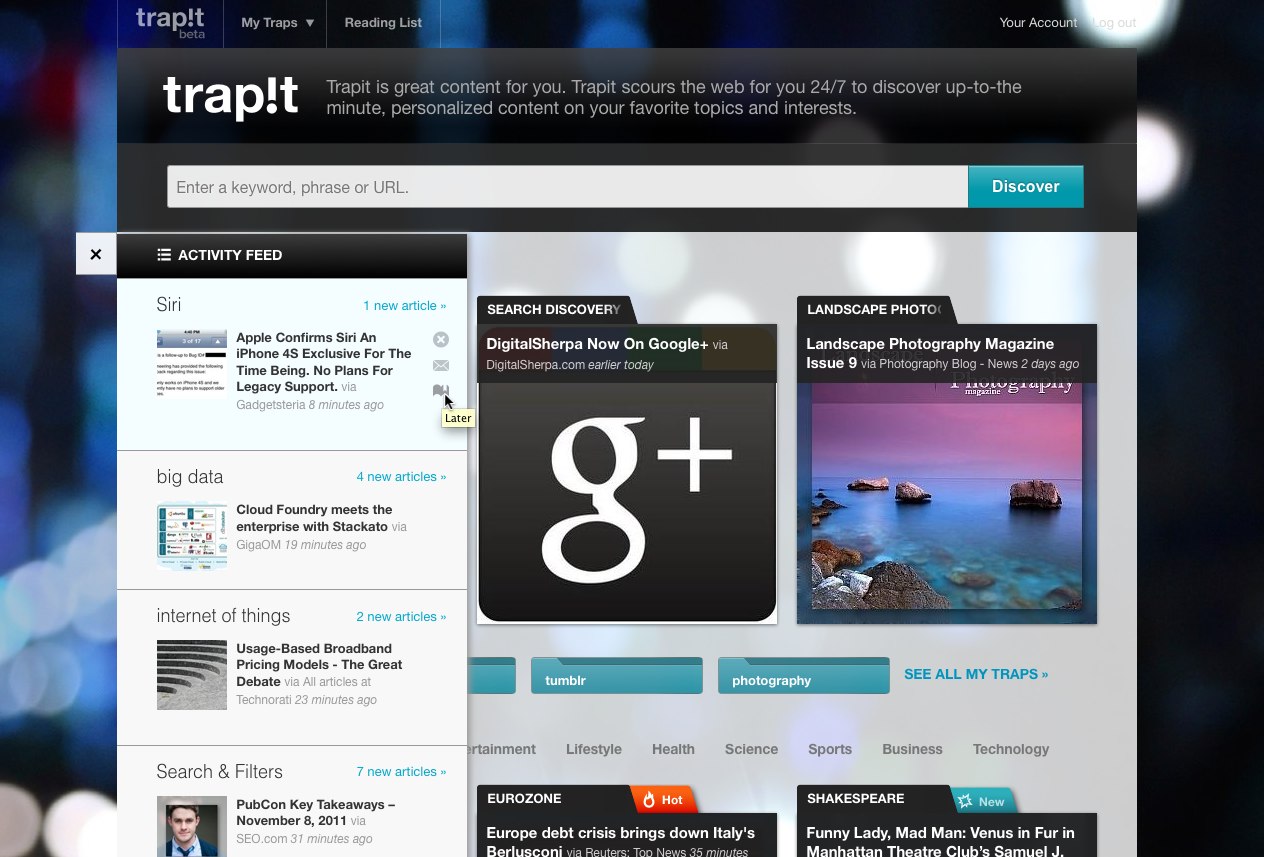Open the My Traps dropdown menu
1264x857 pixels.
click(x=277, y=22)
